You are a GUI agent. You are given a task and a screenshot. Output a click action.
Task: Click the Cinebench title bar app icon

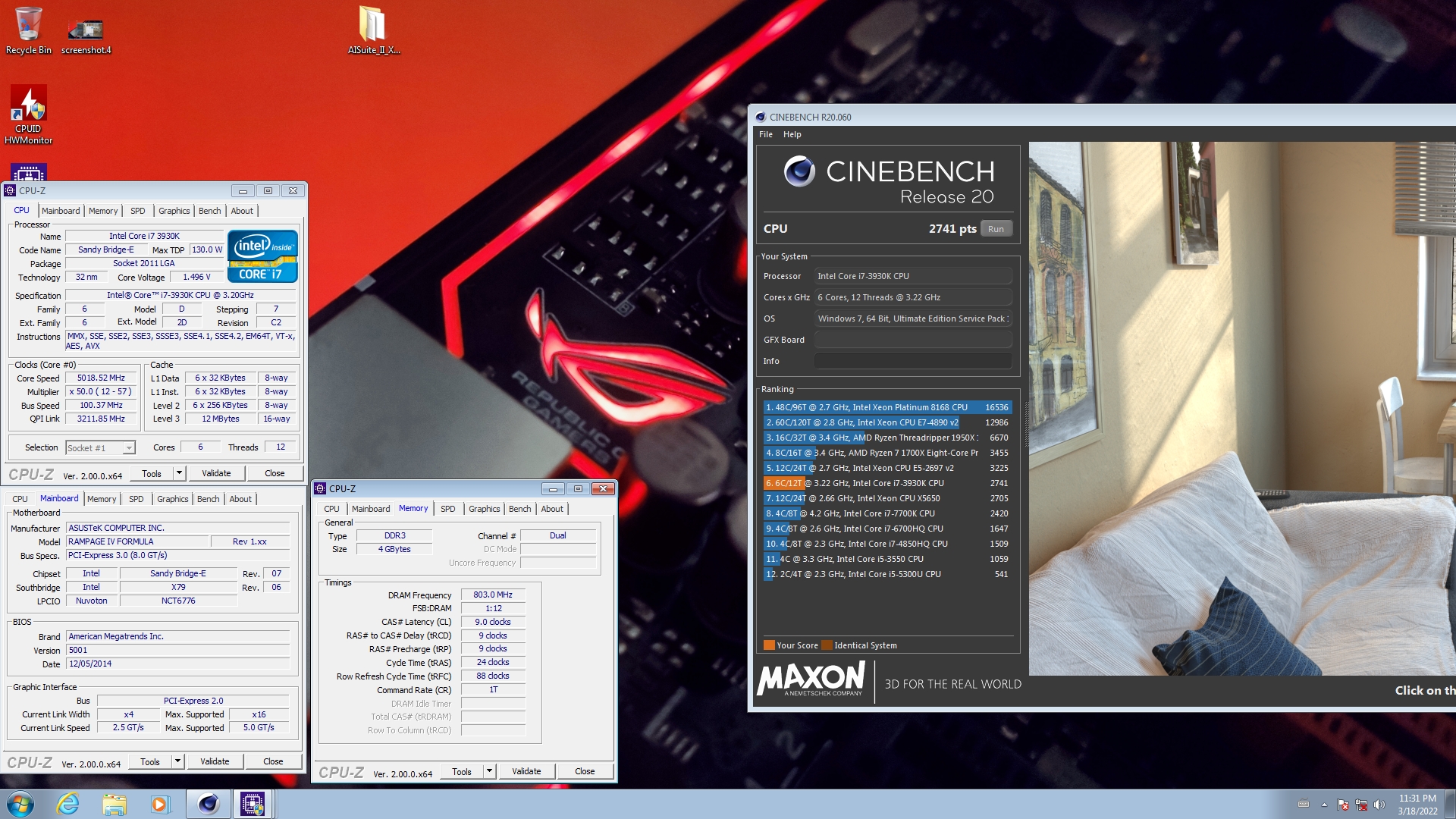coord(761,117)
